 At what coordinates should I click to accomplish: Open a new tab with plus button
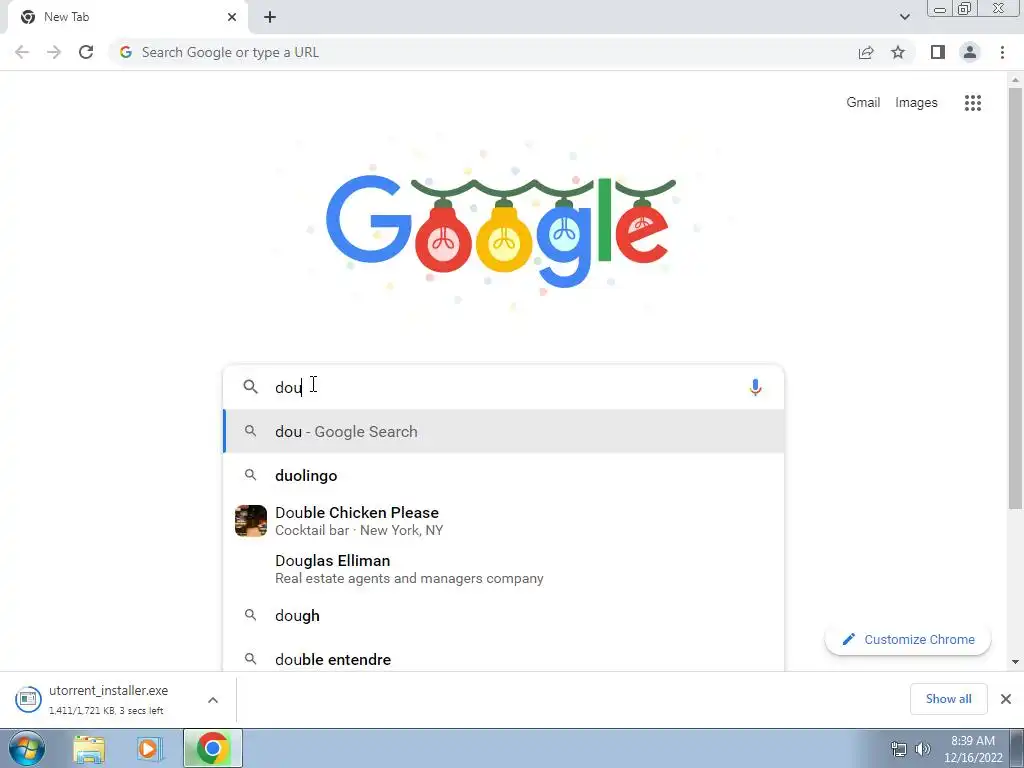coord(270,17)
